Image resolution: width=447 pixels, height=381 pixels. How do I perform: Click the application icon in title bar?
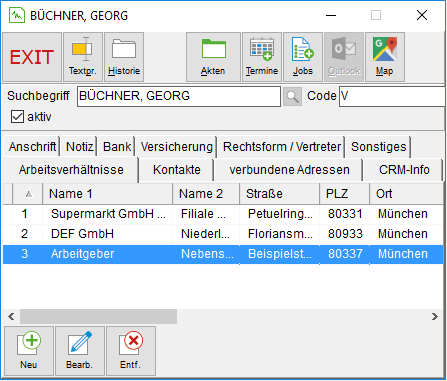[x=17, y=15]
